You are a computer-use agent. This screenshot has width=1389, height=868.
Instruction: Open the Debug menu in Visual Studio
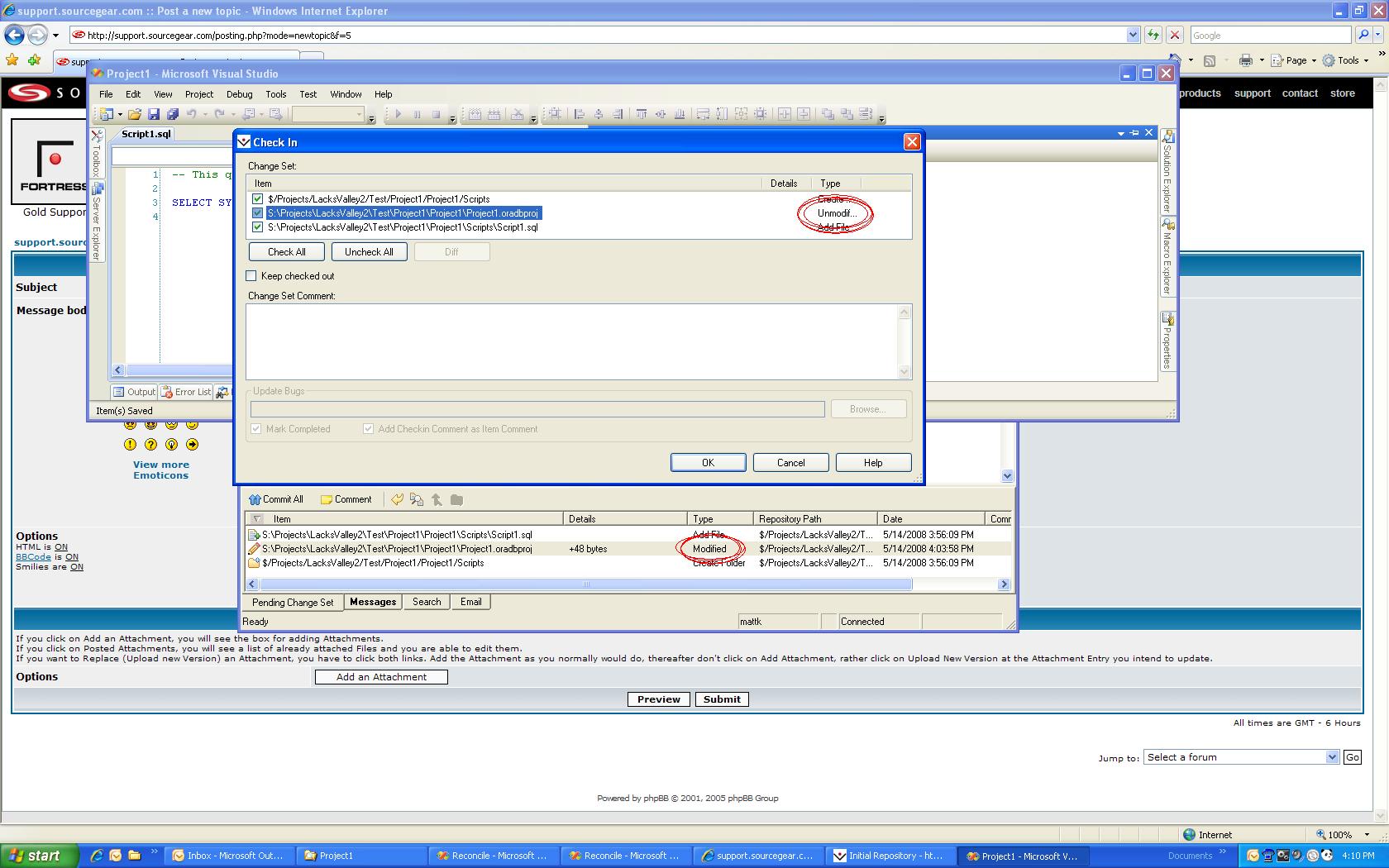(x=239, y=94)
